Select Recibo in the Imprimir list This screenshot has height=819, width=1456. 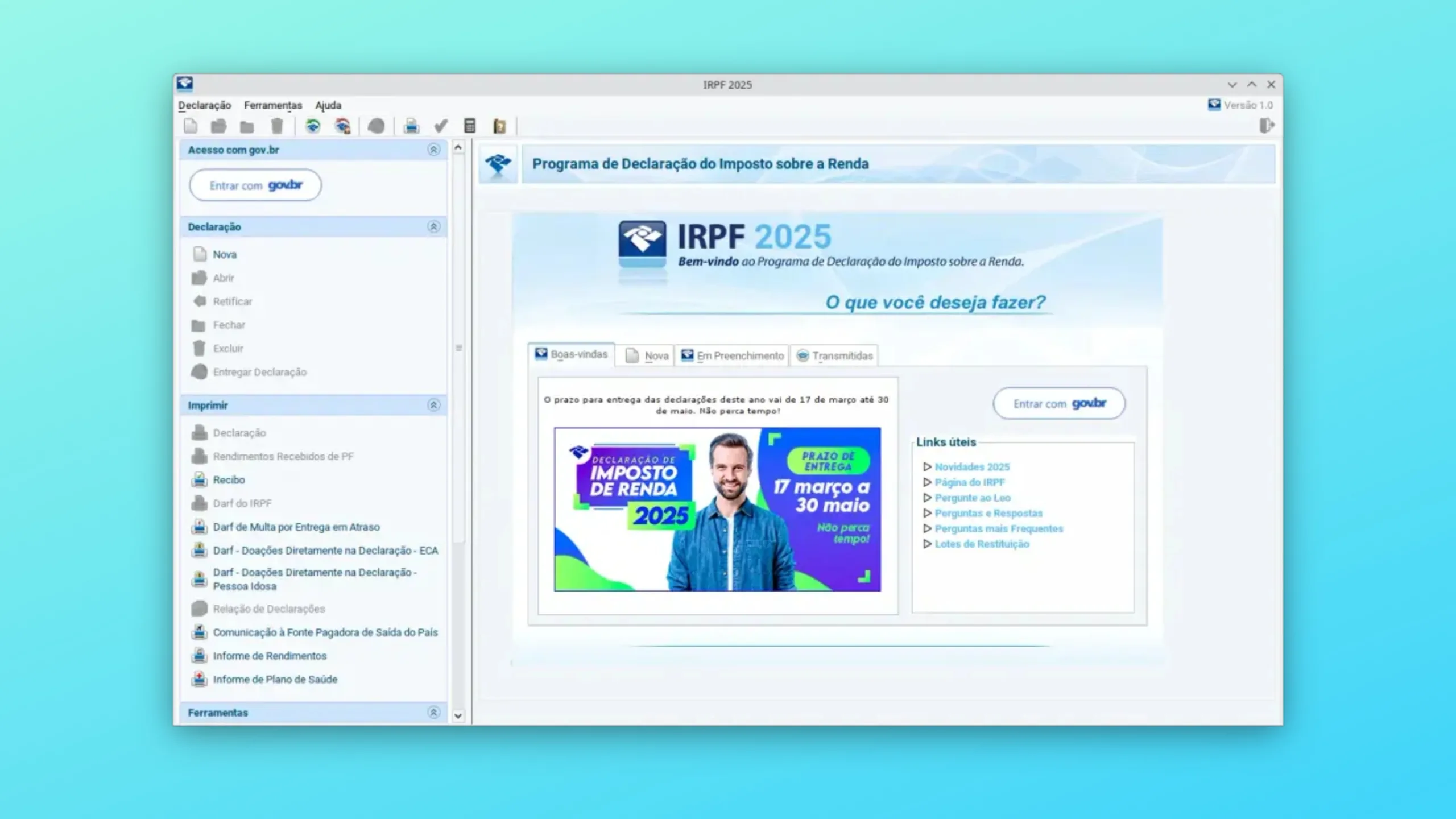[x=229, y=479]
